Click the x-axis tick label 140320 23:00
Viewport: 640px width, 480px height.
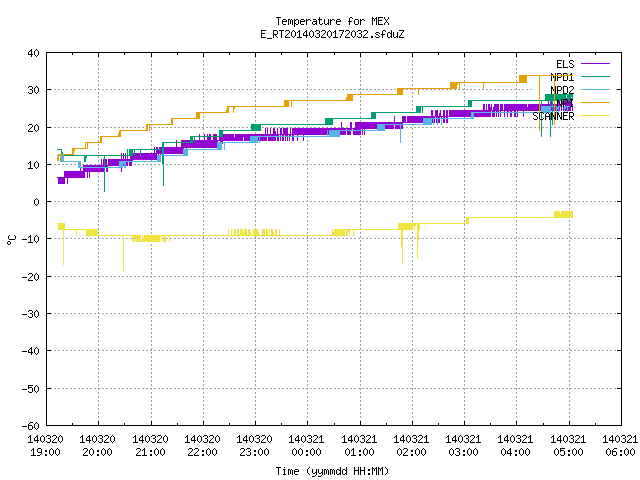[255, 446]
